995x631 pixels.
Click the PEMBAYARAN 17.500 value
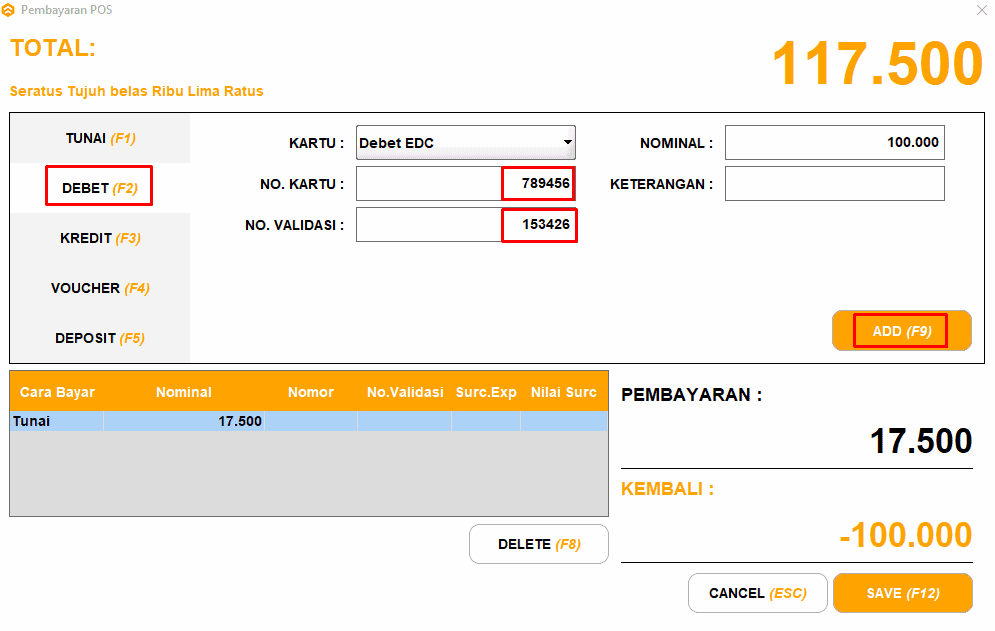921,441
